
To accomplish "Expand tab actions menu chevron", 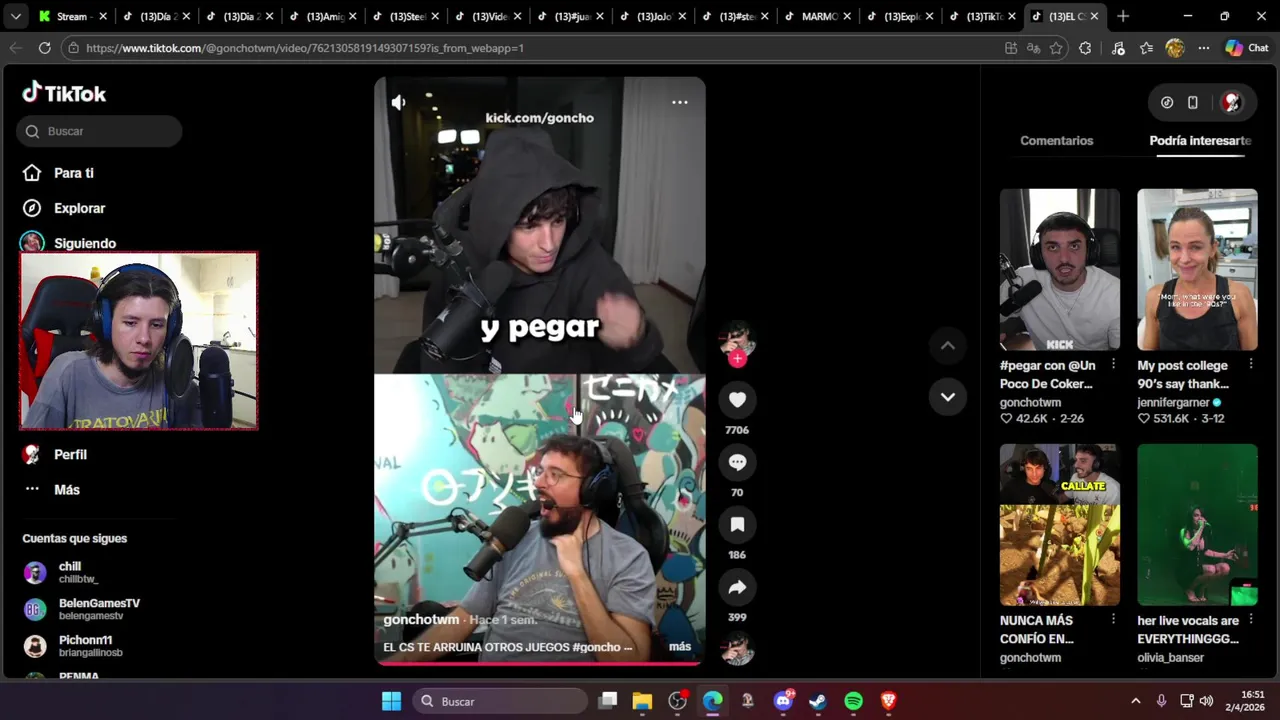I will pyautogui.click(x=15, y=16).
